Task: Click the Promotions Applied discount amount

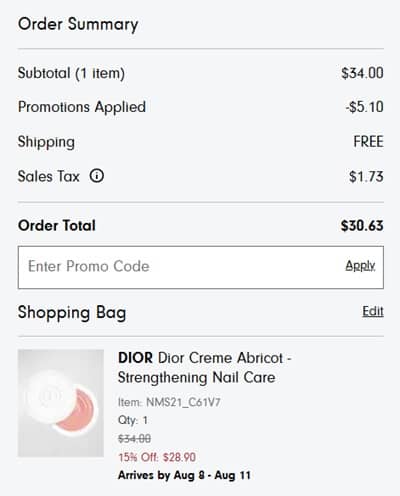Action: tap(365, 107)
